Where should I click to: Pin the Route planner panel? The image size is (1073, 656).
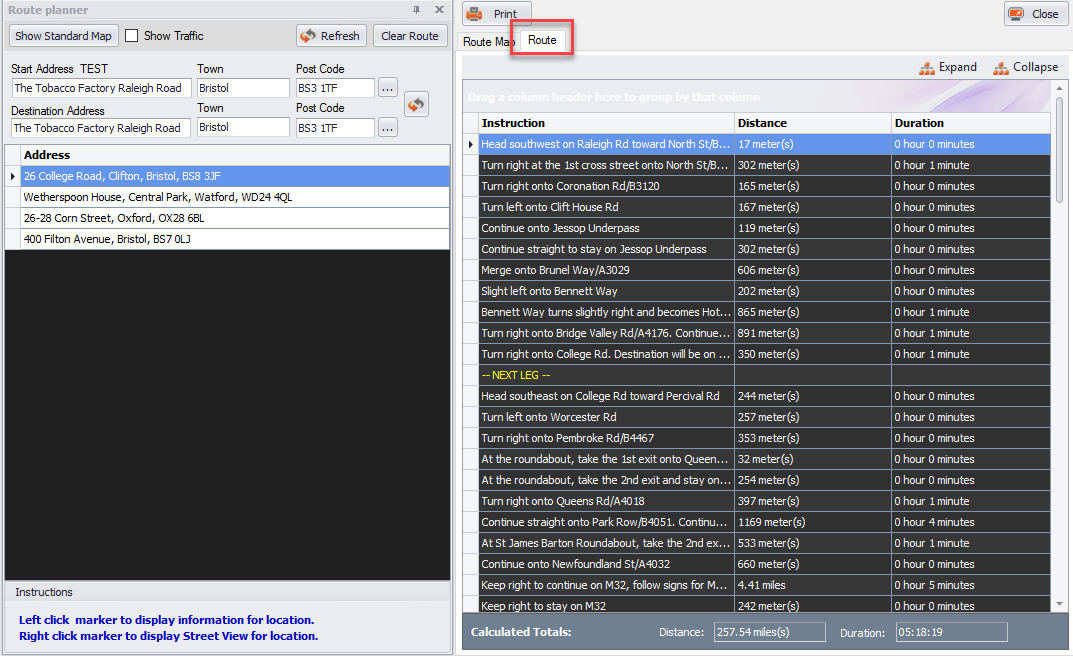(x=417, y=10)
